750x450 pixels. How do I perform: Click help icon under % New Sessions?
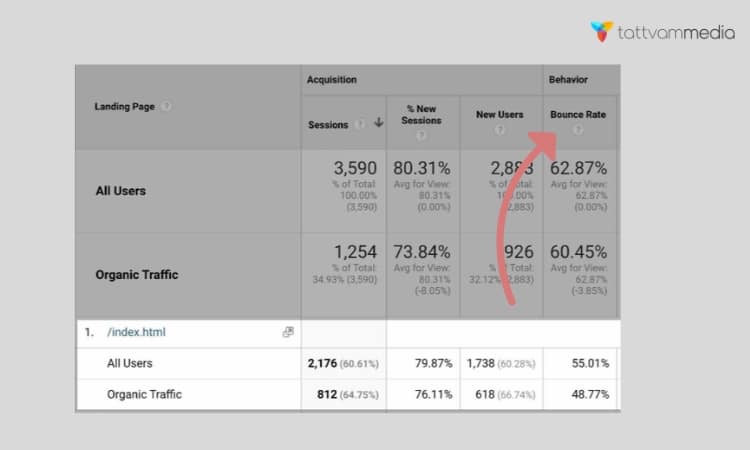pyautogui.click(x=421, y=135)
